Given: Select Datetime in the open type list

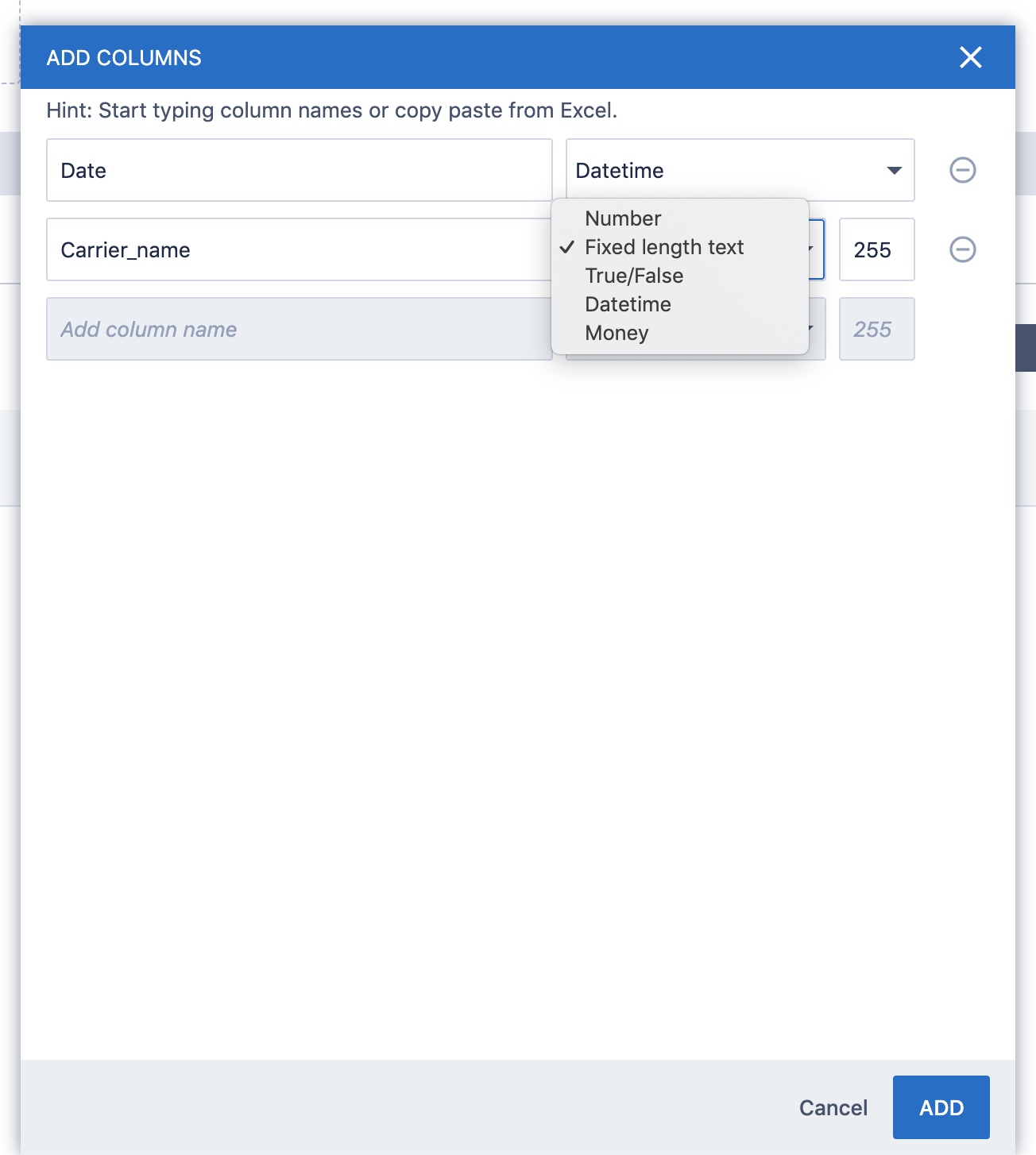Looking at the screenshot, I should click(x=628, y=304).
